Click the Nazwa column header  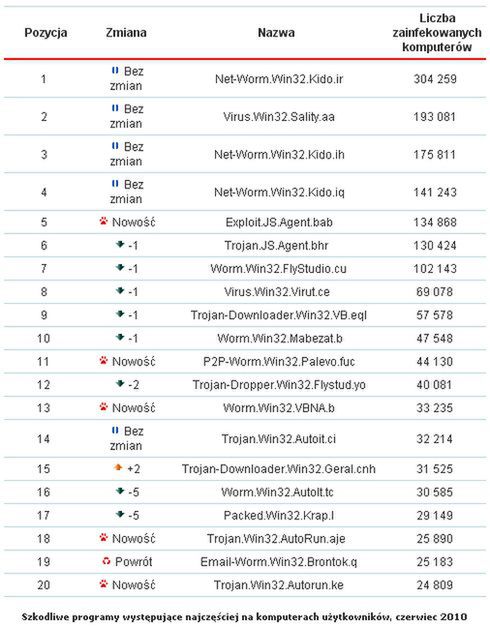coord(276,33)
